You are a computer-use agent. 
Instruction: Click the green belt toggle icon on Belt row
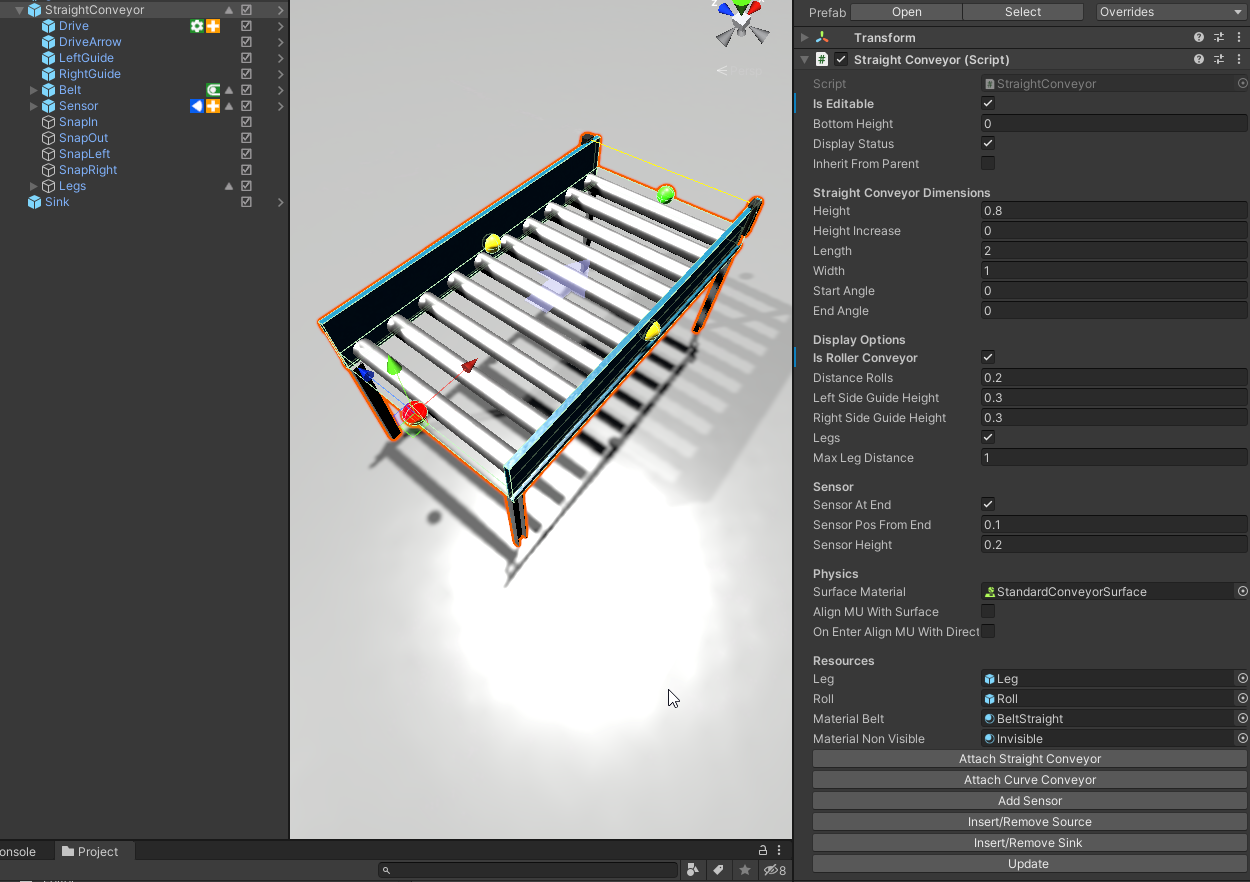pos(213,90)
